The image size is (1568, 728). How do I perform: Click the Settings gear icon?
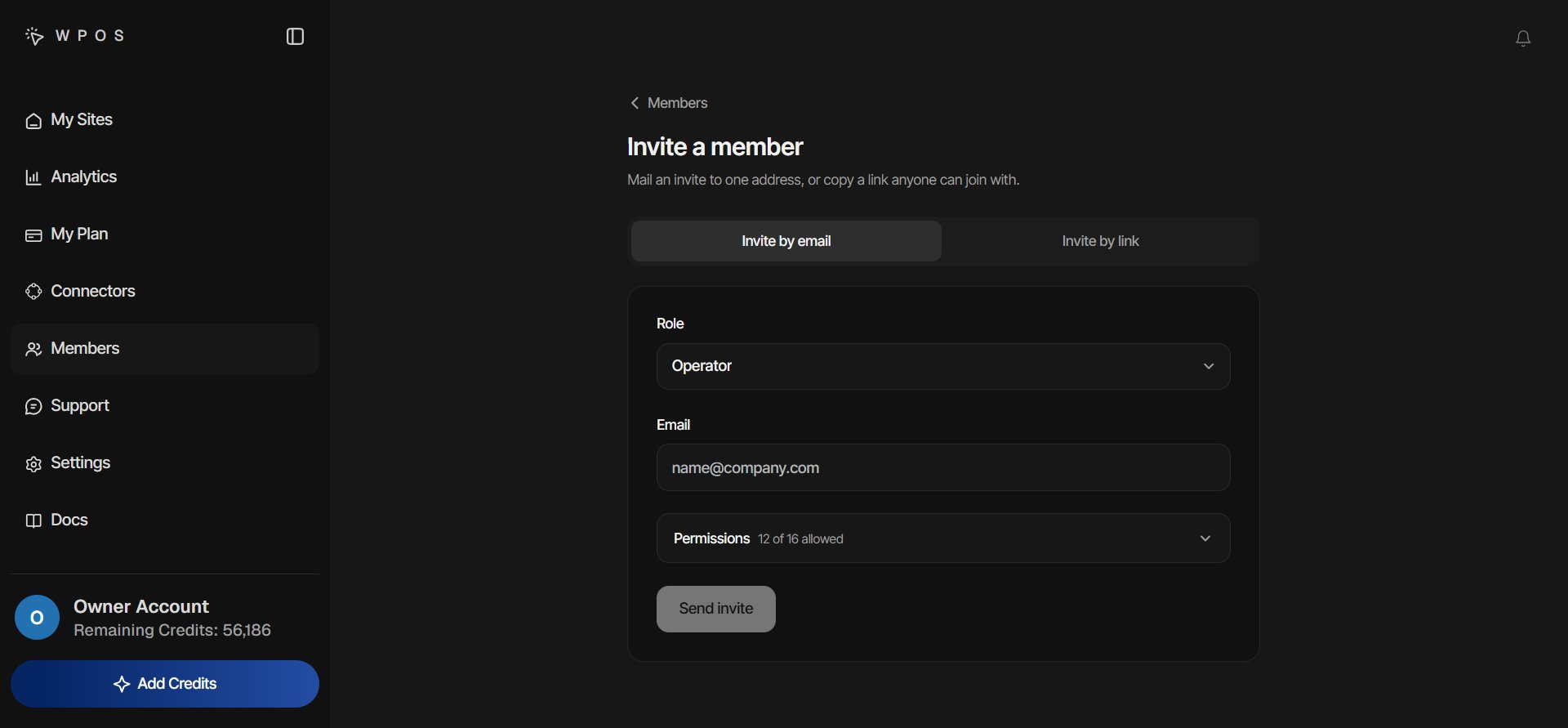point(33,464)
